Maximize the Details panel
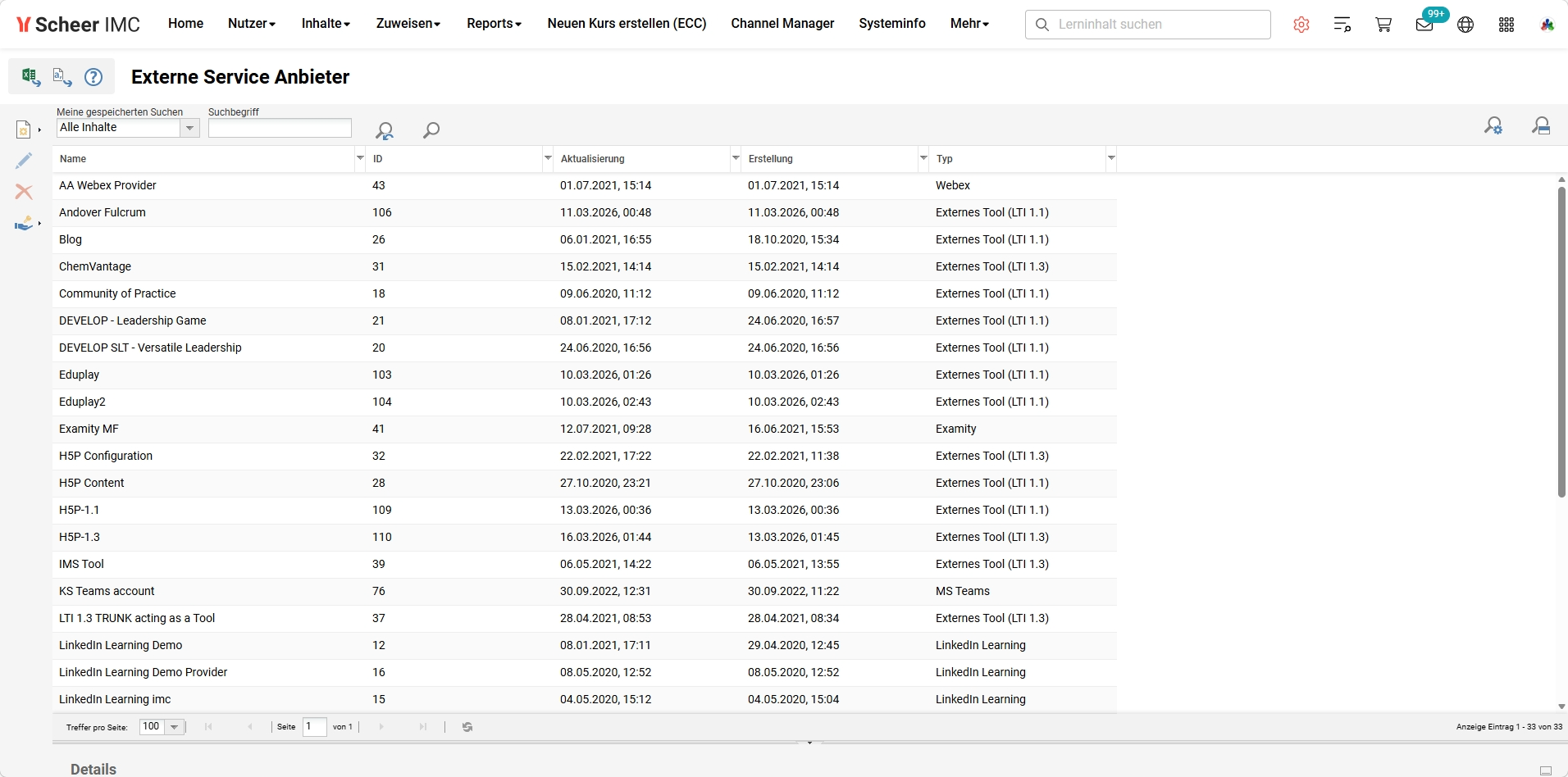This screenshot has width=1568, height=777. pos(1546,770)
